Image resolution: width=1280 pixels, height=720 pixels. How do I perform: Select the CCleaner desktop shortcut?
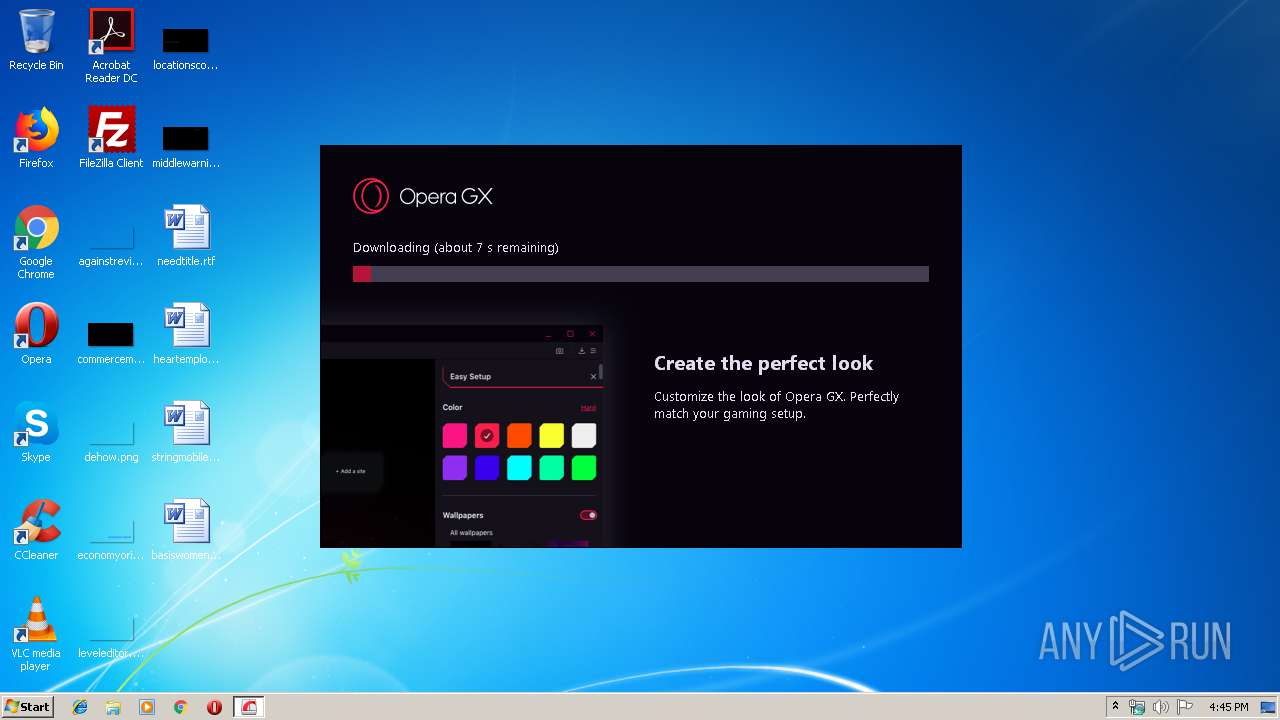(x=36, y=531)
